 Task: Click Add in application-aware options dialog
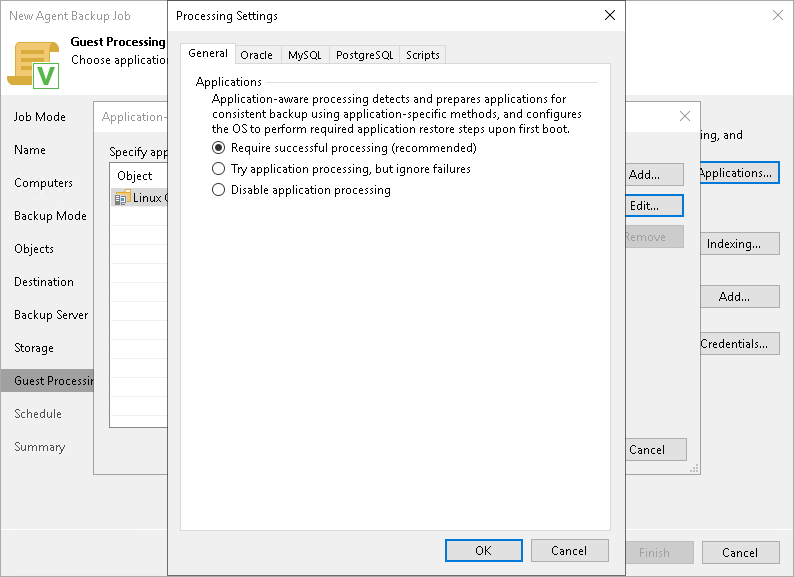point(654,175)
